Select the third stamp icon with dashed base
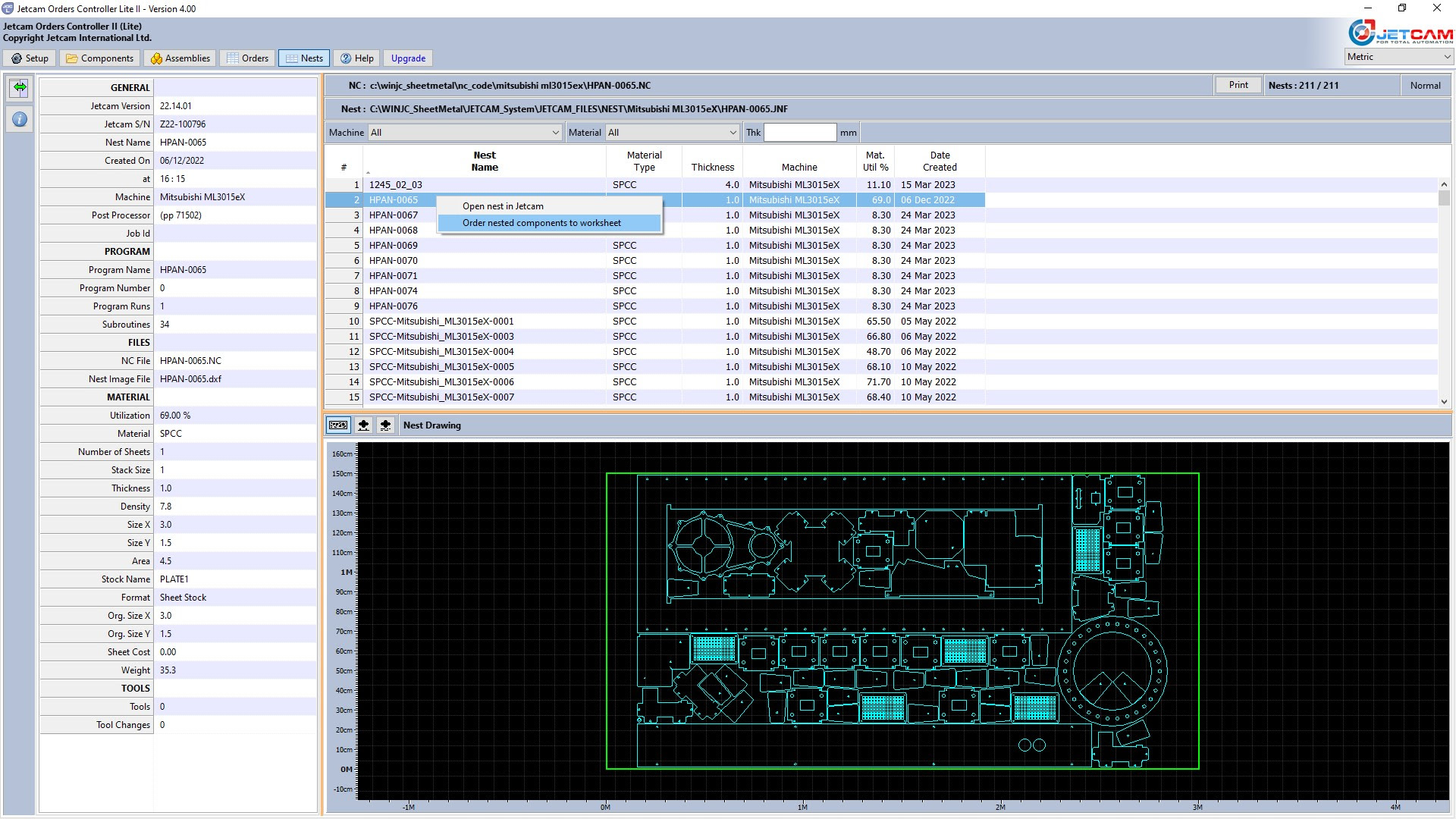The height and width of the screenshot is (819, 1456). coord(385,425)
